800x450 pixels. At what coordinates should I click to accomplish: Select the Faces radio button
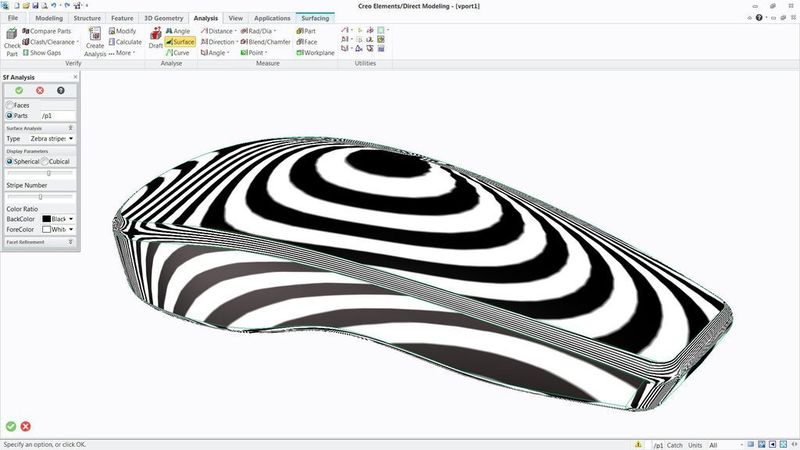tap(10, 105)
